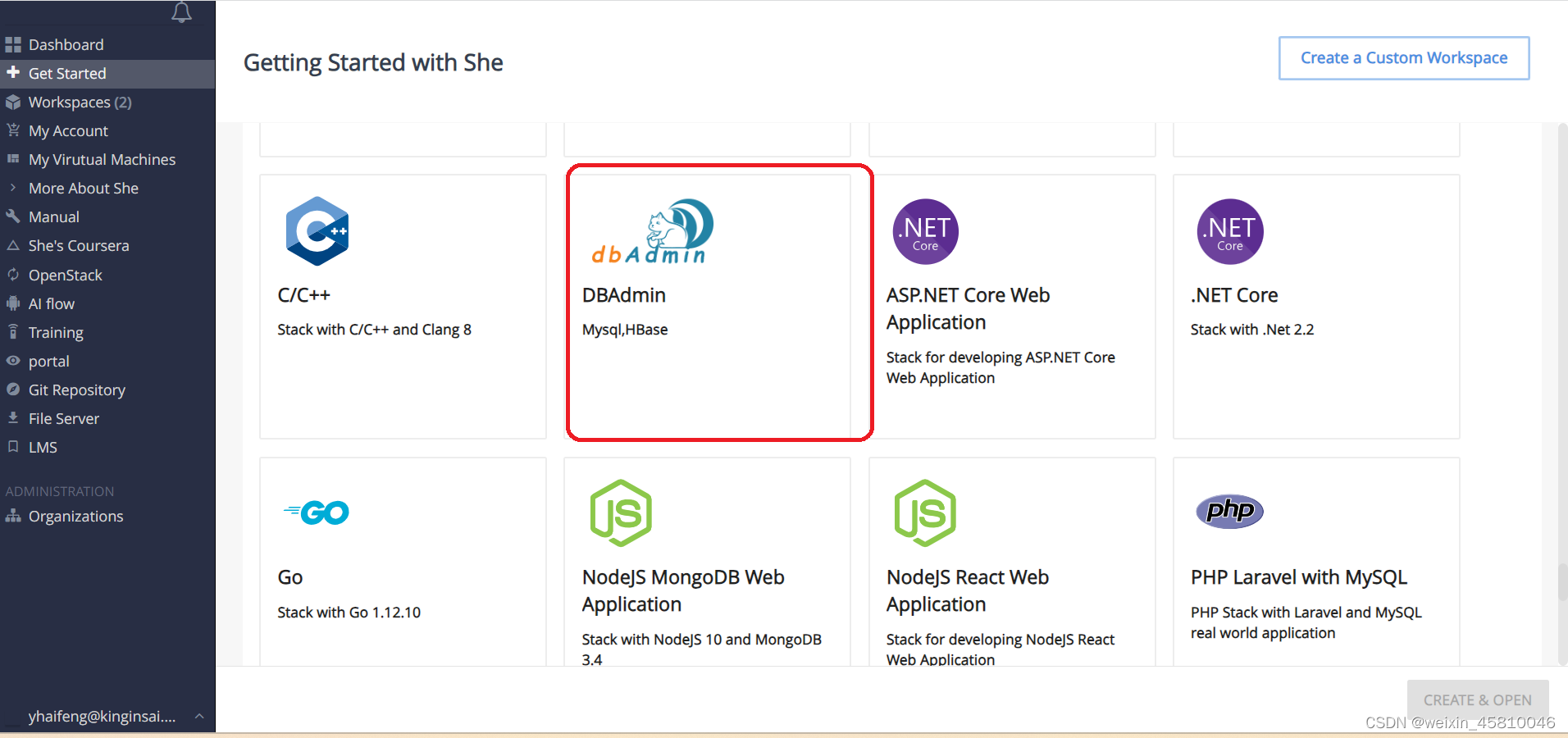Image resolution: width=1568 pixels, height=738 pixels.
Task: Click ASP.NET Core Web Application's .NET logo
Action: point(926,231)
